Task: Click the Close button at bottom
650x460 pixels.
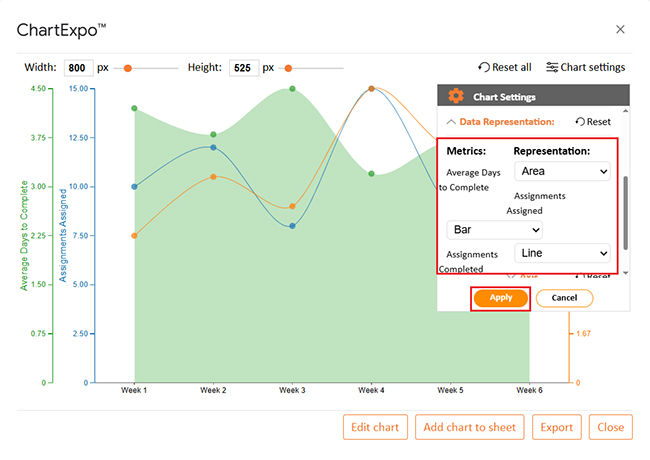Action: coord(610,427)
